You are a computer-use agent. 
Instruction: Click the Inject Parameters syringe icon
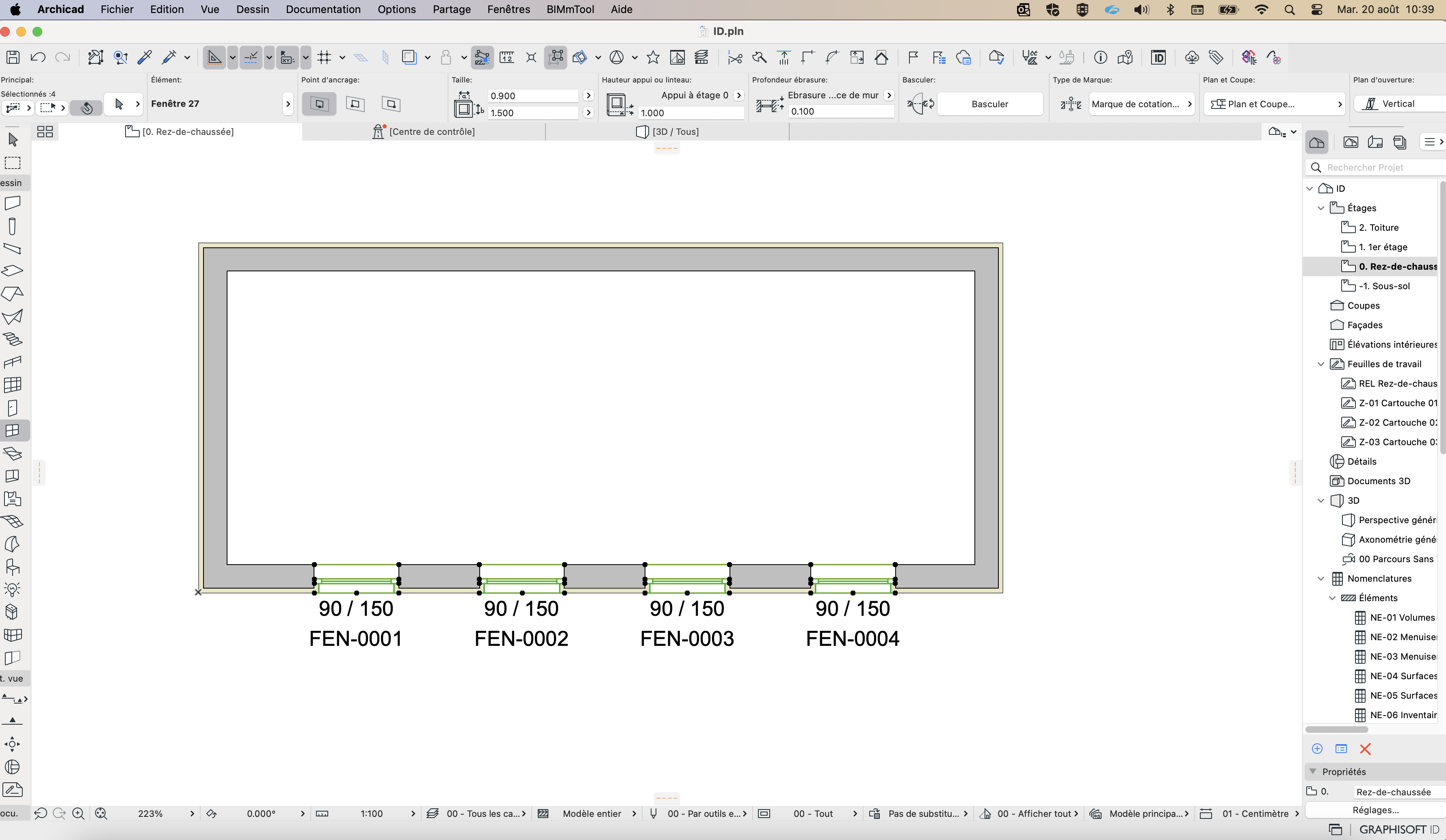[169, 57]
